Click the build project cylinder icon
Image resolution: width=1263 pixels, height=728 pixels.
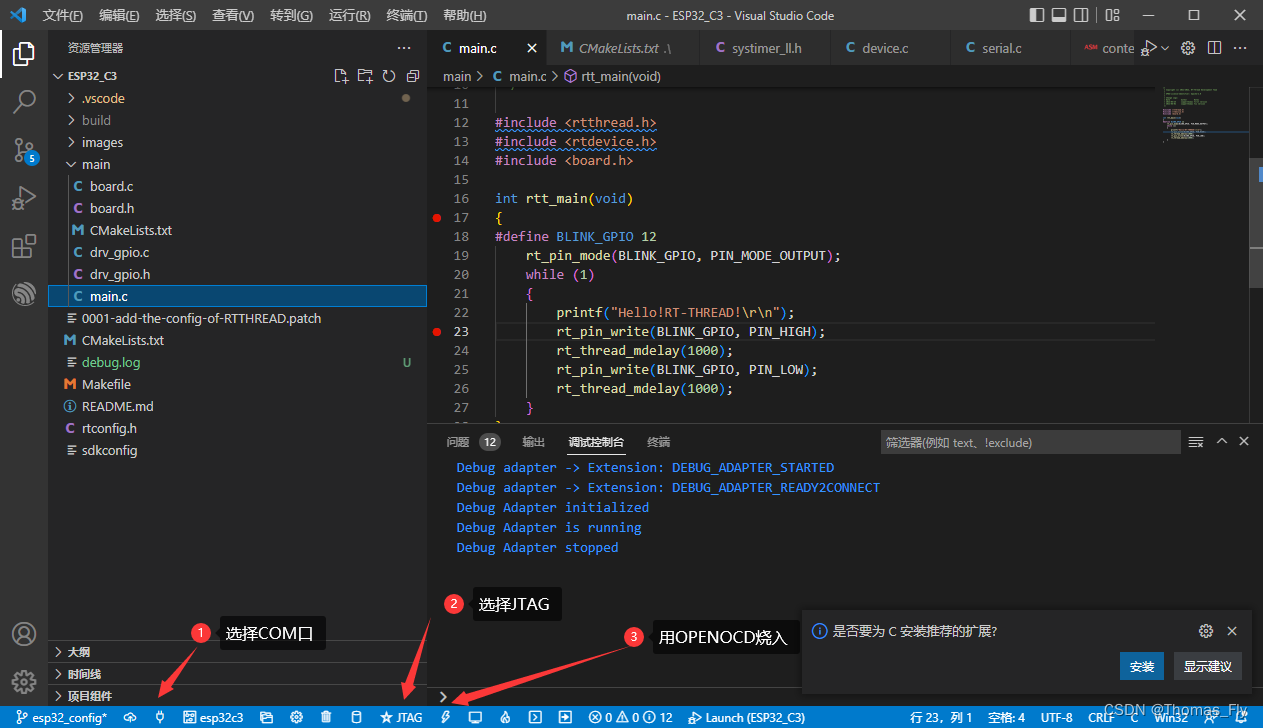(x=356, y=717)
